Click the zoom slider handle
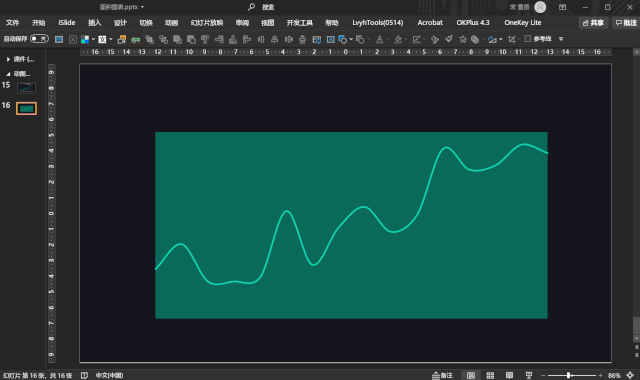 (x=569, y=375)
